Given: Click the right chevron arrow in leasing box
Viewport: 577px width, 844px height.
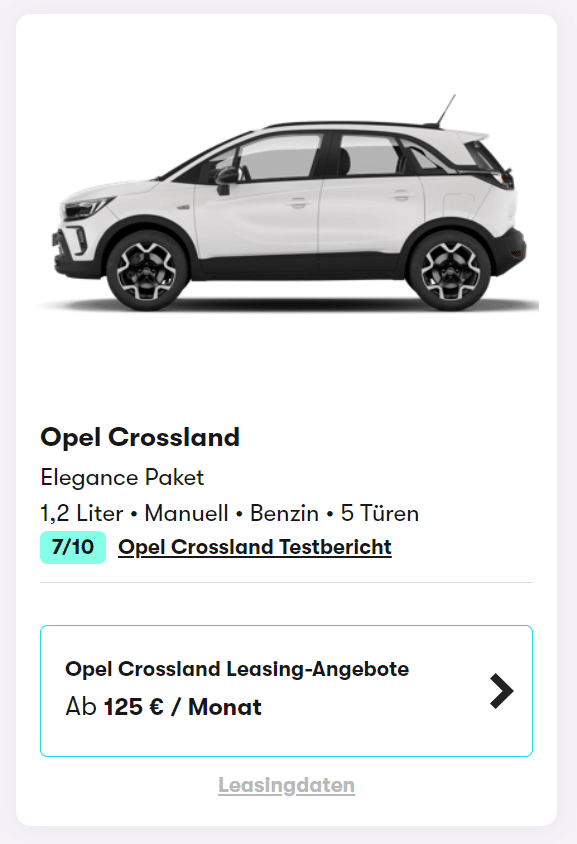Looking at the screenshot, I should (502, 691).
